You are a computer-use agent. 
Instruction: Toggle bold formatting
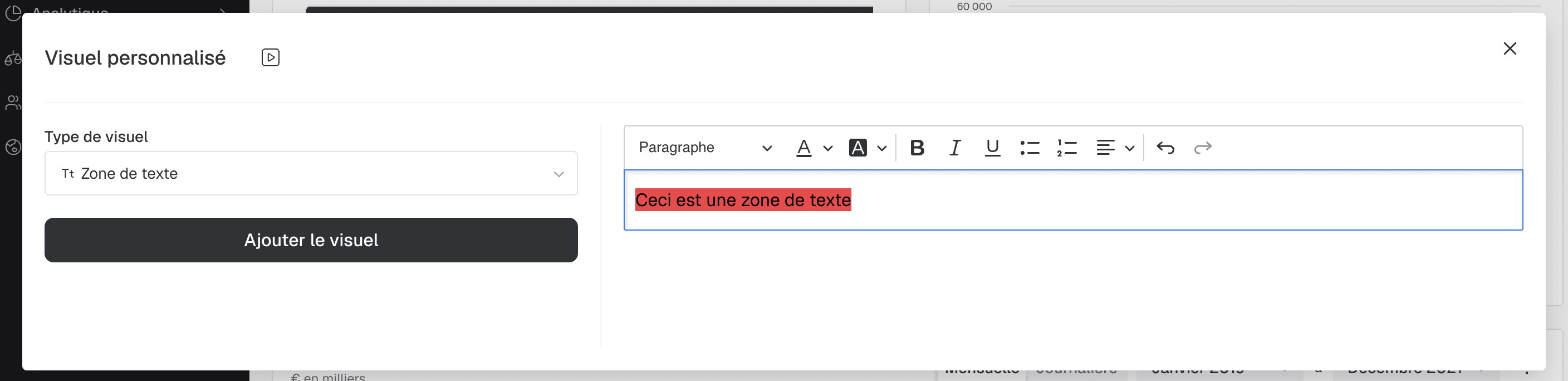pos(917,148)
